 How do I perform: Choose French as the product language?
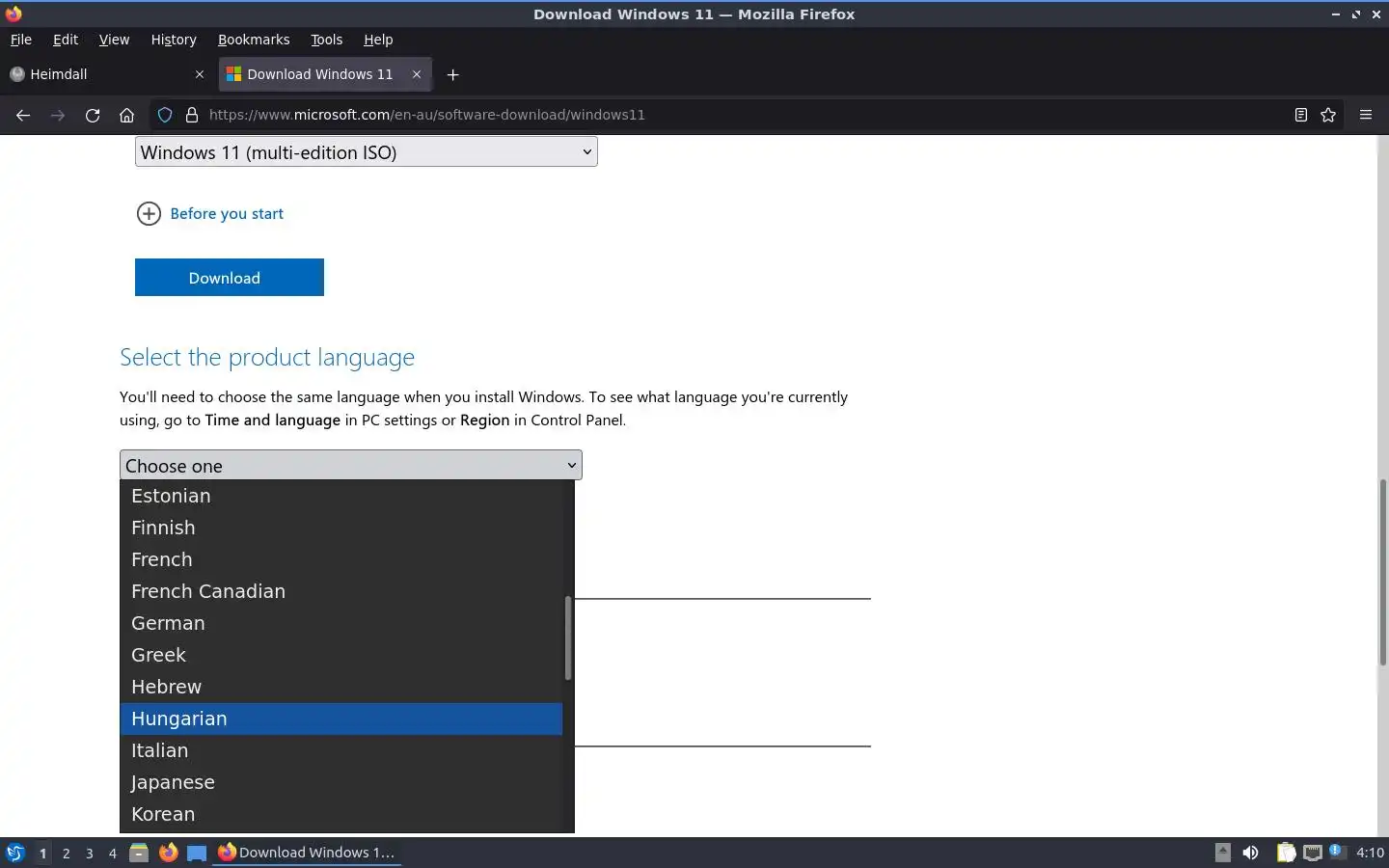341,559
